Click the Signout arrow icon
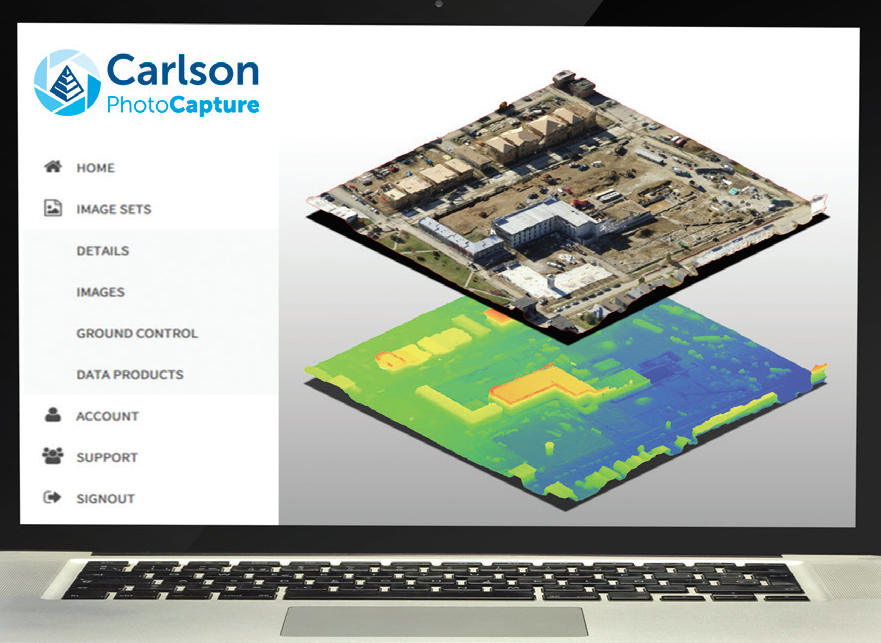The height and width of the screenshot is (643, 881). (x=52, y=497)
